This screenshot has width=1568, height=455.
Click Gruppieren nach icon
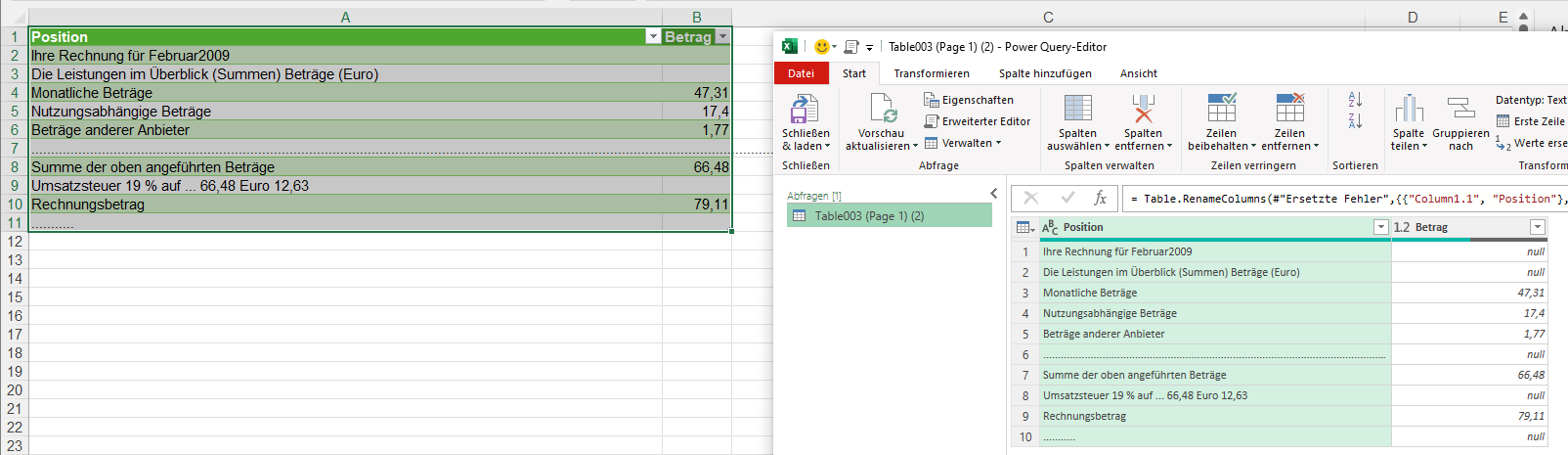click(x=1460, y=109)
